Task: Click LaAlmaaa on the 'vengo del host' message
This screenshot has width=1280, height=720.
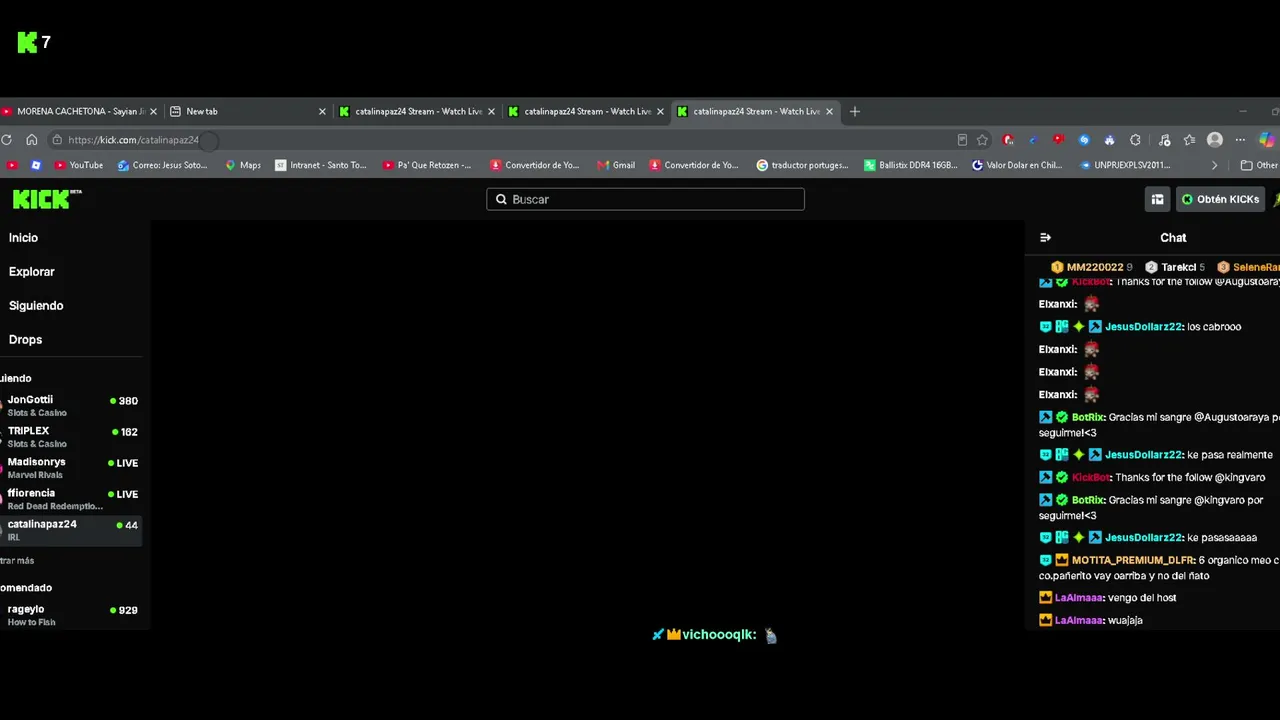Action: (x=1079, y=598)
